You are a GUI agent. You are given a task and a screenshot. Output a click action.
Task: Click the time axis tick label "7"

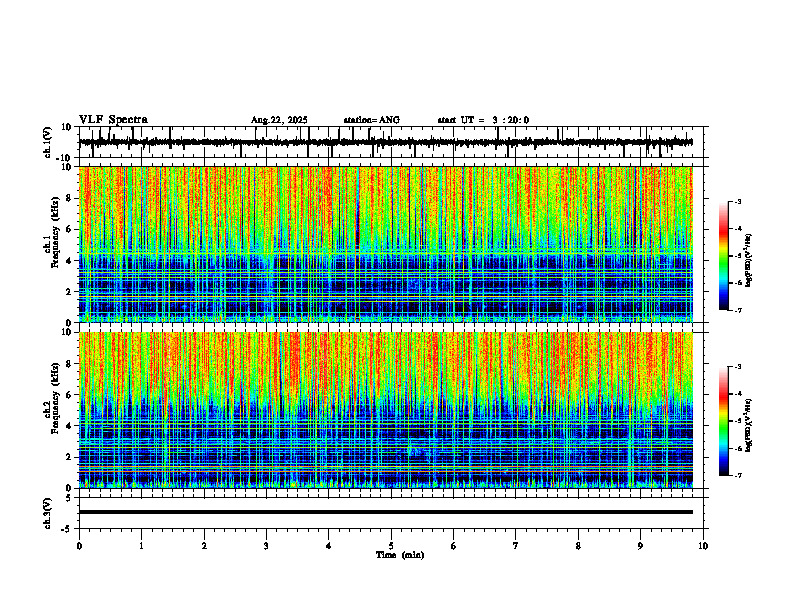click(x=516, y=546)
